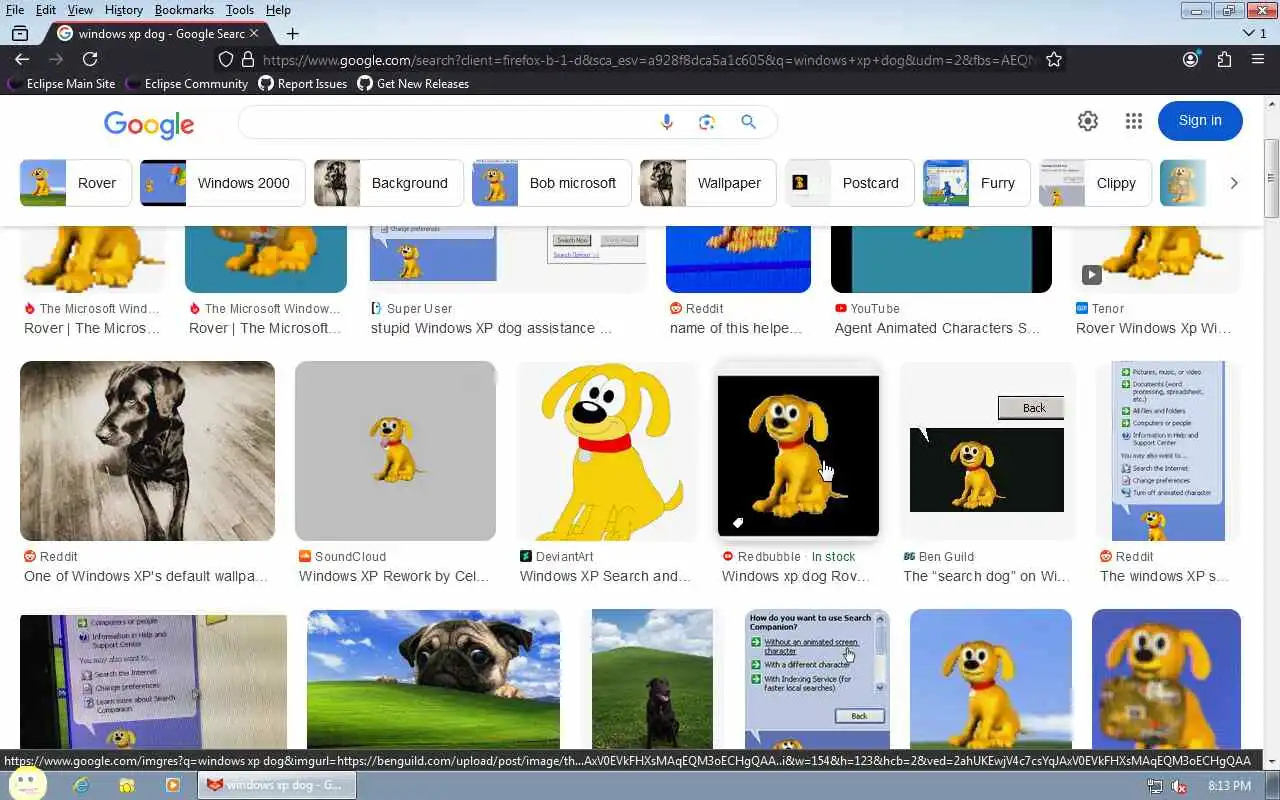
Task: Click the 8:13 PM taskbar clock
Action: [x=1229, y=787]
